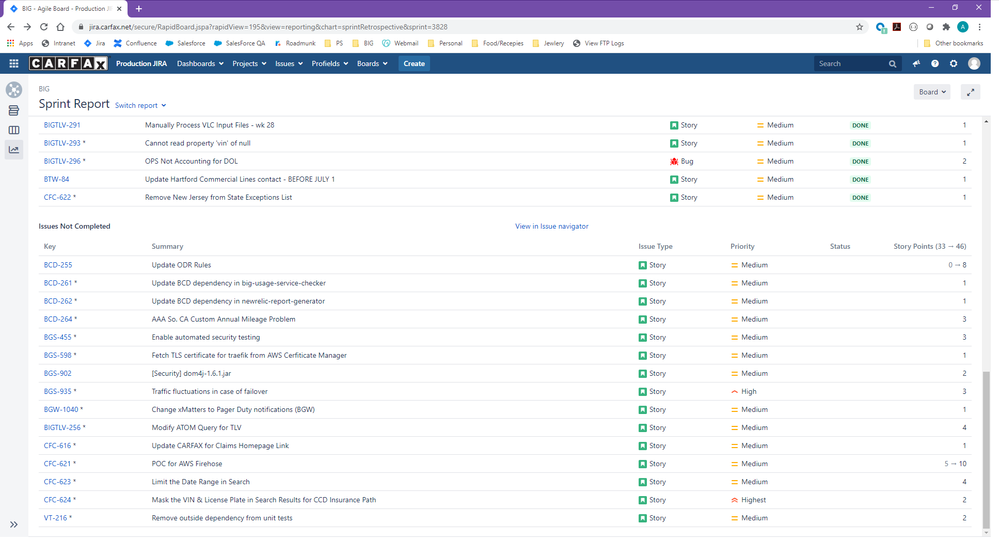Open the Reports chart sidebar icon
999x542 pixels.
(14, 150)
